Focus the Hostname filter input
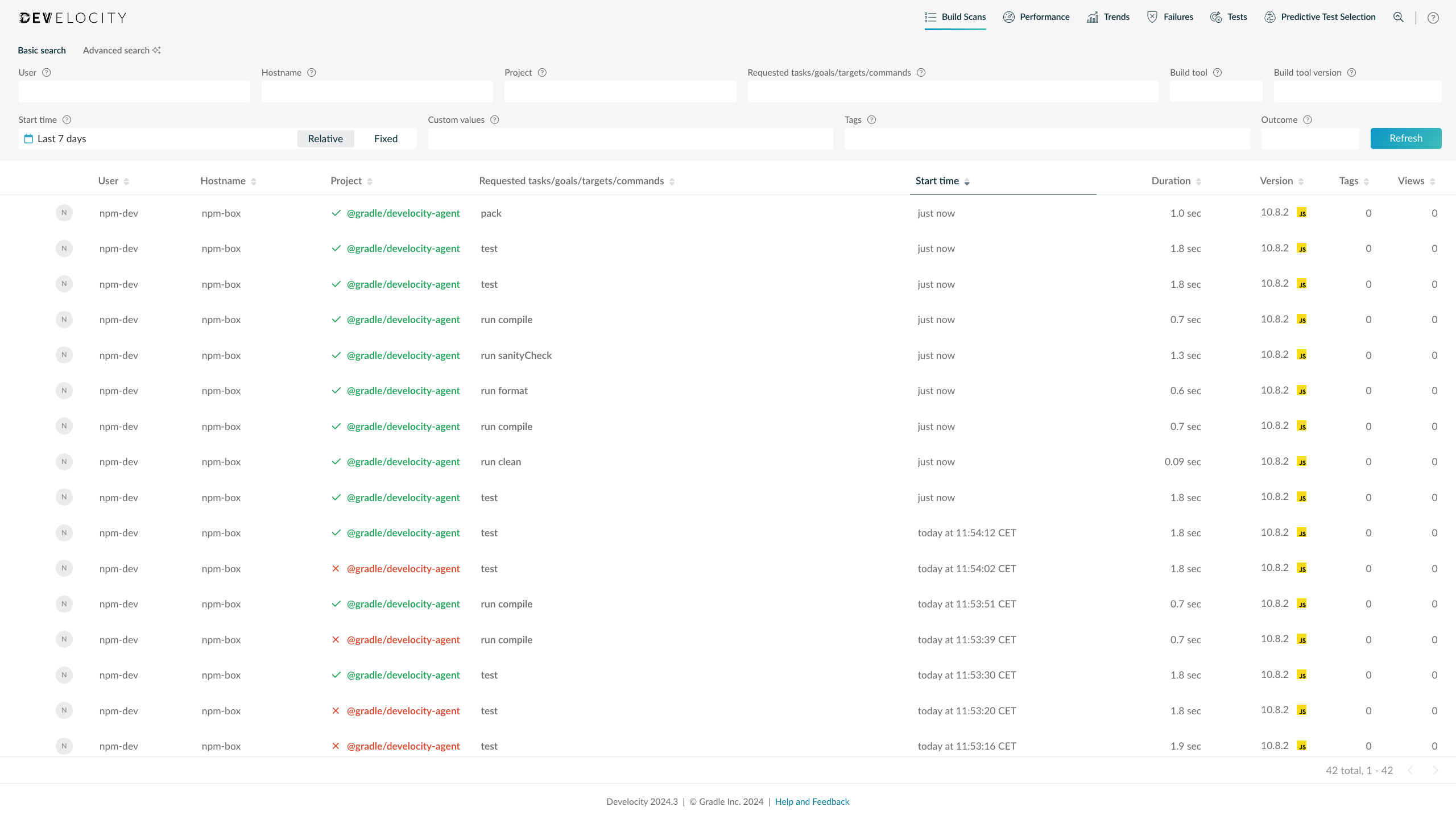1456x819 pixels. (377, 92)
